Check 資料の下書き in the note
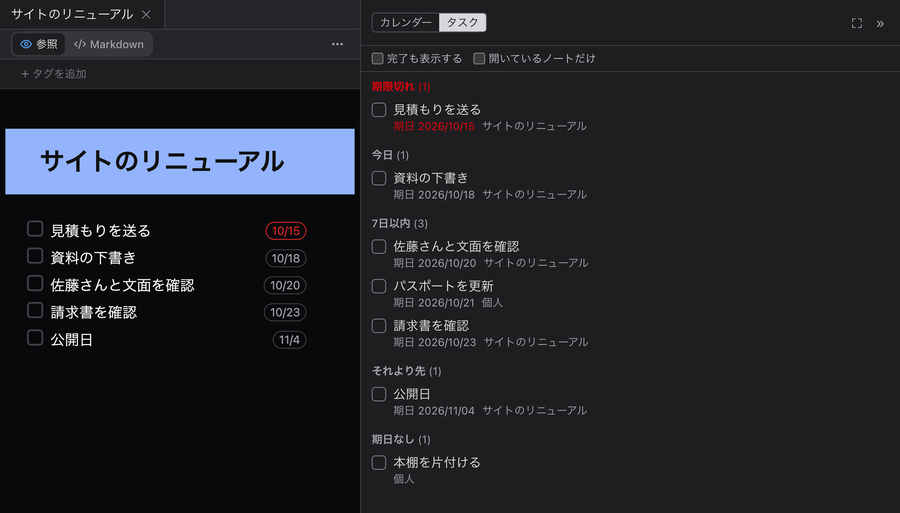Image resolution: width=900 pixels, height=513 pixels. 35,256
